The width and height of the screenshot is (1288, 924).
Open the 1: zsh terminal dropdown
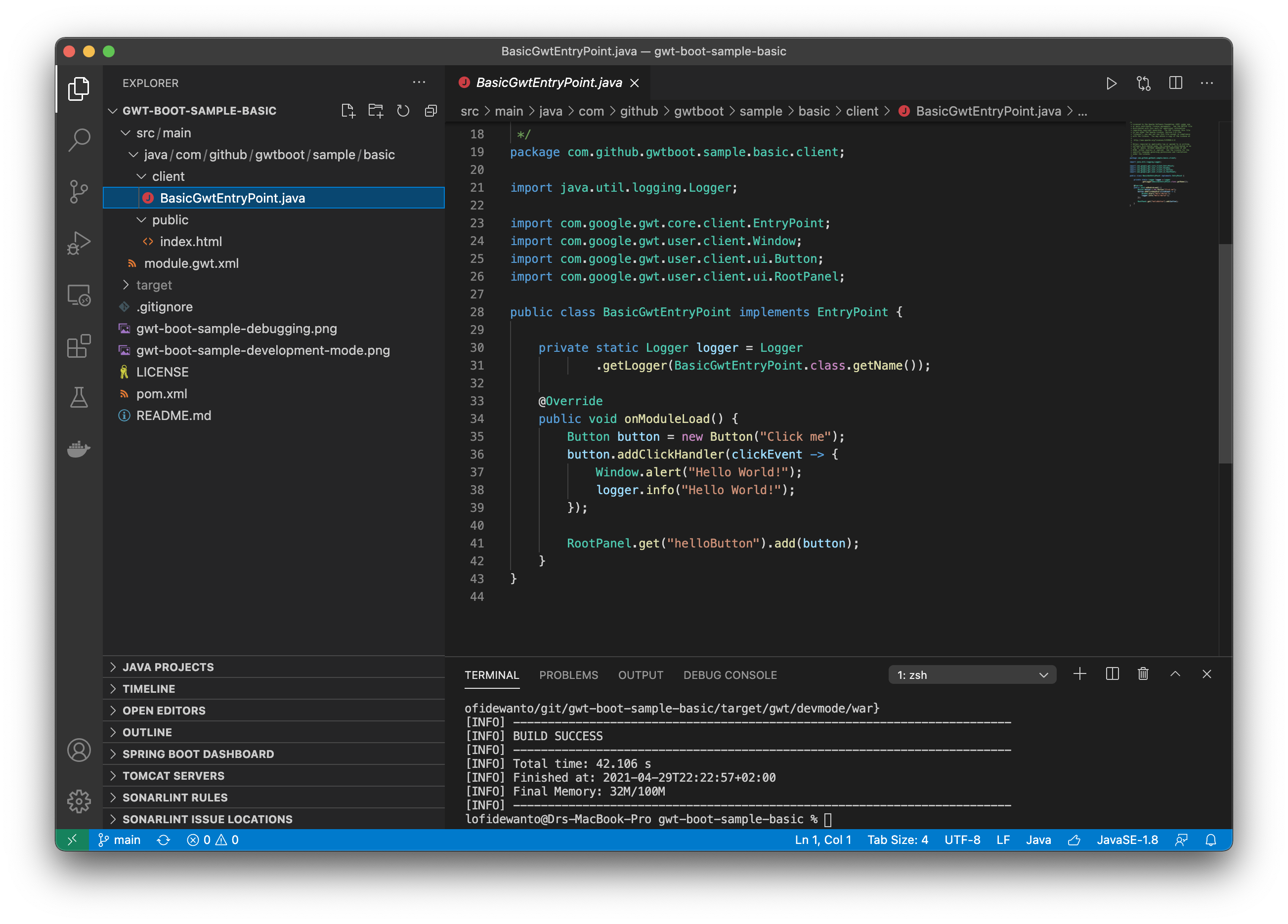click(972, 674)
